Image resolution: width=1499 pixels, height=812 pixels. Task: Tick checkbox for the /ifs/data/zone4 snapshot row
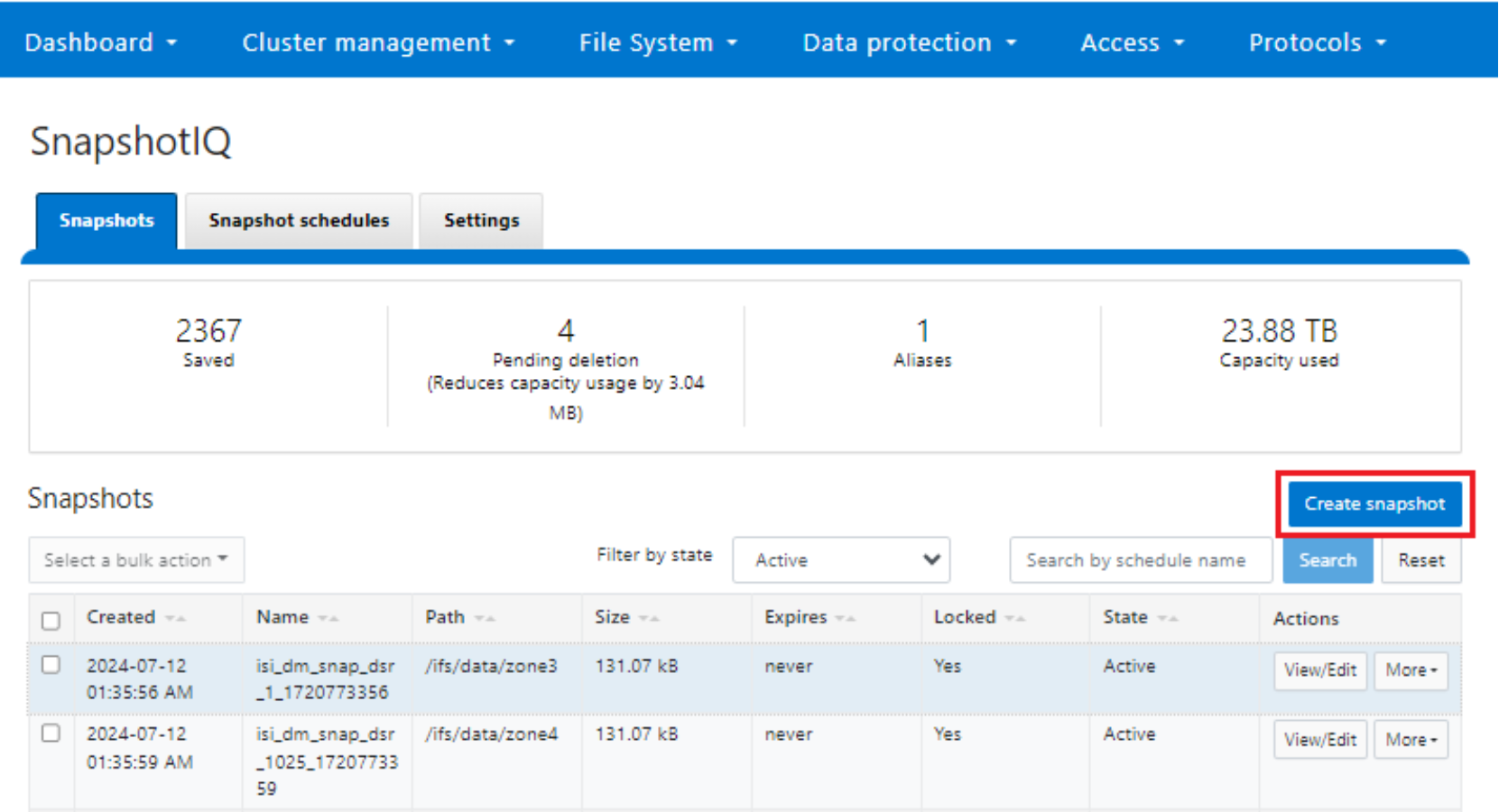51,733
